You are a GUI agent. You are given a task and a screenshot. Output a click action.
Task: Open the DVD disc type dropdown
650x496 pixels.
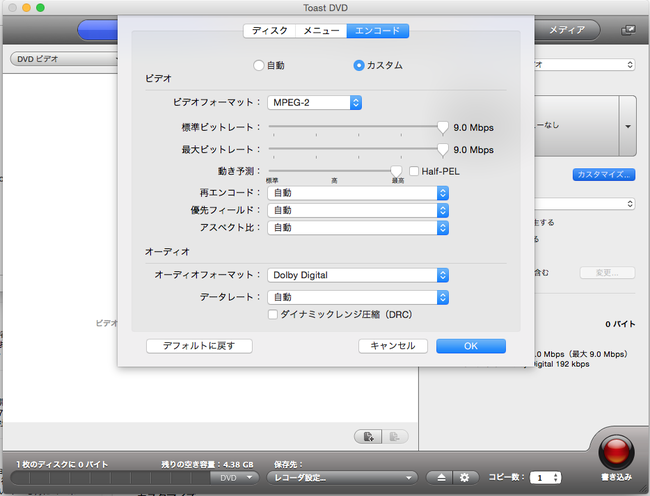click(x=234, y=478)
